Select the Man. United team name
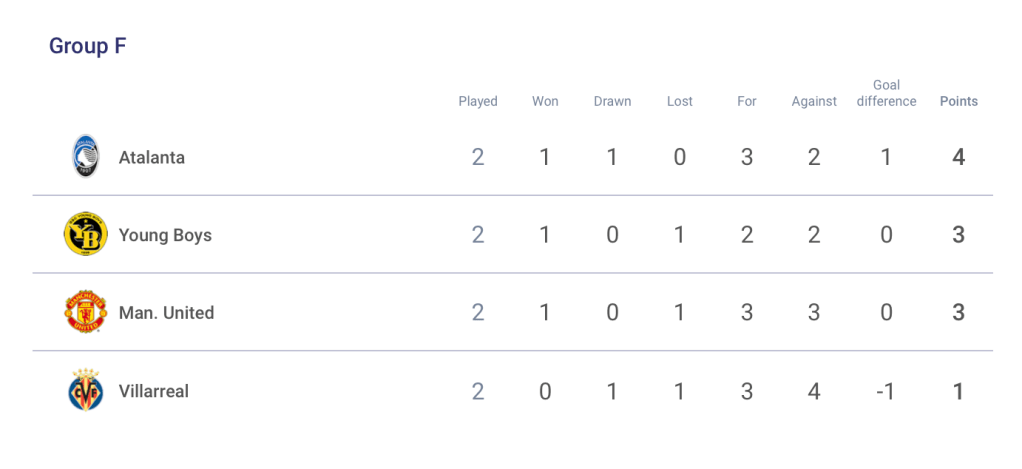Screen dimensions: 1022x469 [166, 312]
